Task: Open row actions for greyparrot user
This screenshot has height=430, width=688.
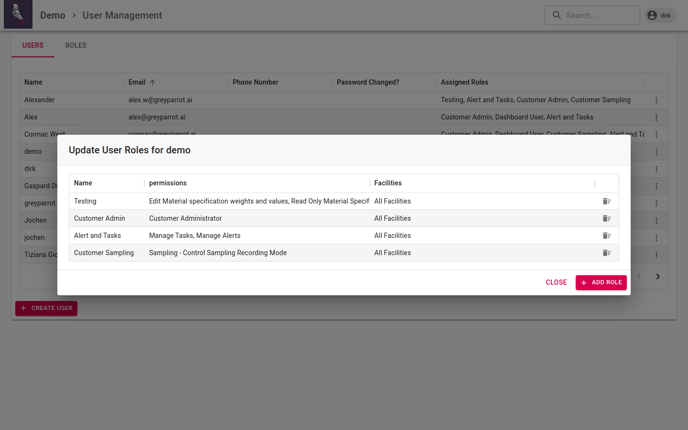Action: click(656, 203)
